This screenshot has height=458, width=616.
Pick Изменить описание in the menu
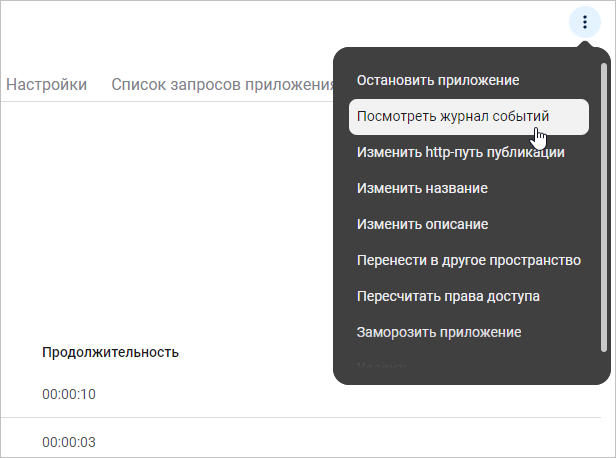tap(422, 224)
